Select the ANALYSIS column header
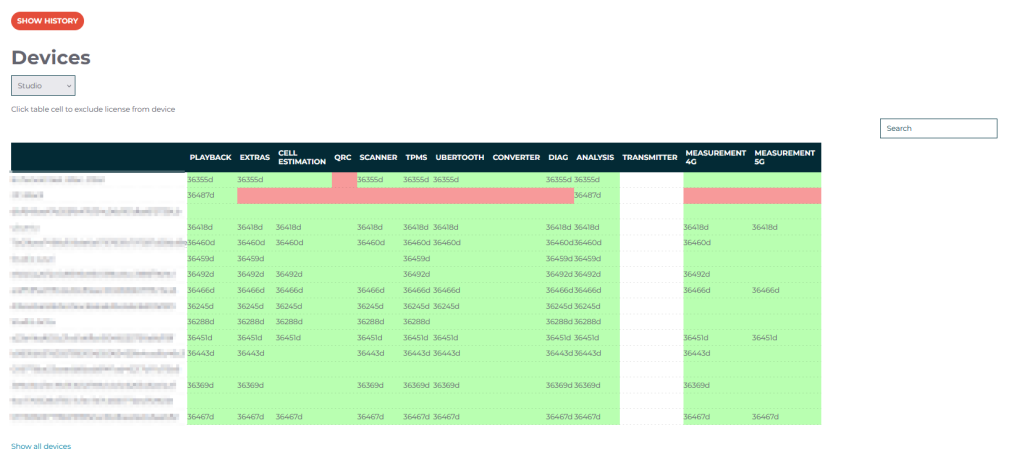1024x465 pixels. pyautogui.click(x=595, y=157)
